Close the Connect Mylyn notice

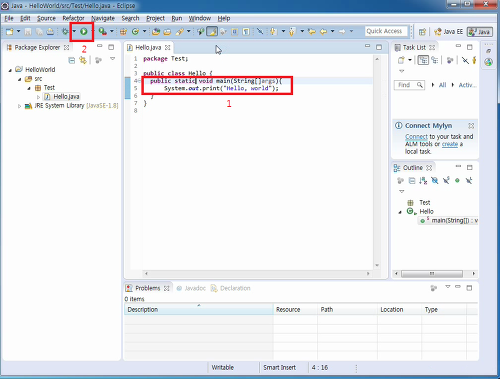coord(471,126)
